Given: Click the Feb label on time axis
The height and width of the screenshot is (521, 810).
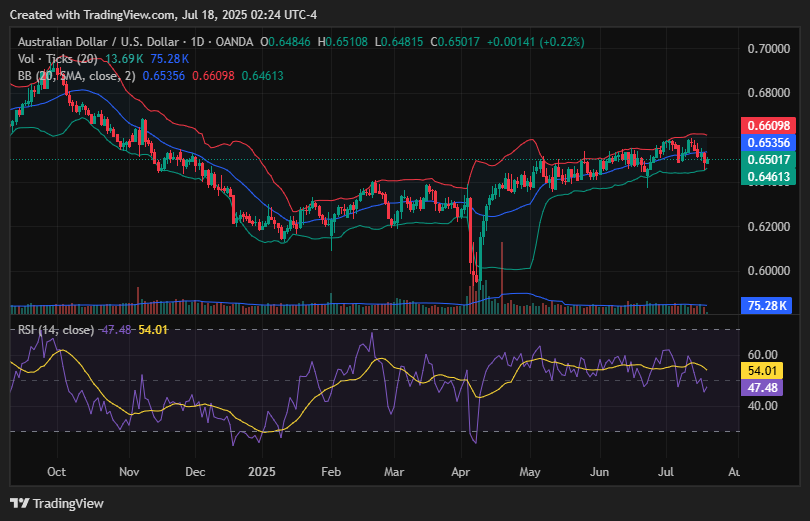Looking at the screenshot, I should 331,472.
